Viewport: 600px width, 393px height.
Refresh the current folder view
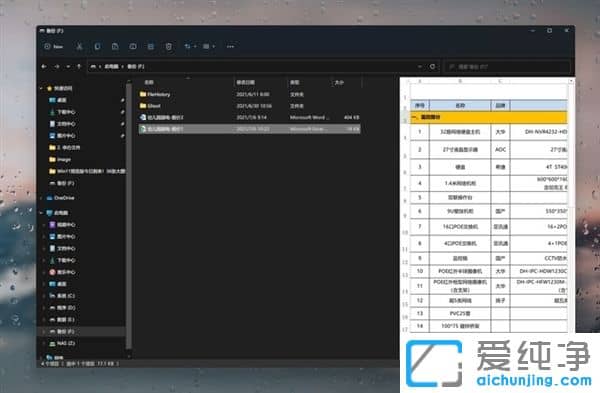[432, 67]
